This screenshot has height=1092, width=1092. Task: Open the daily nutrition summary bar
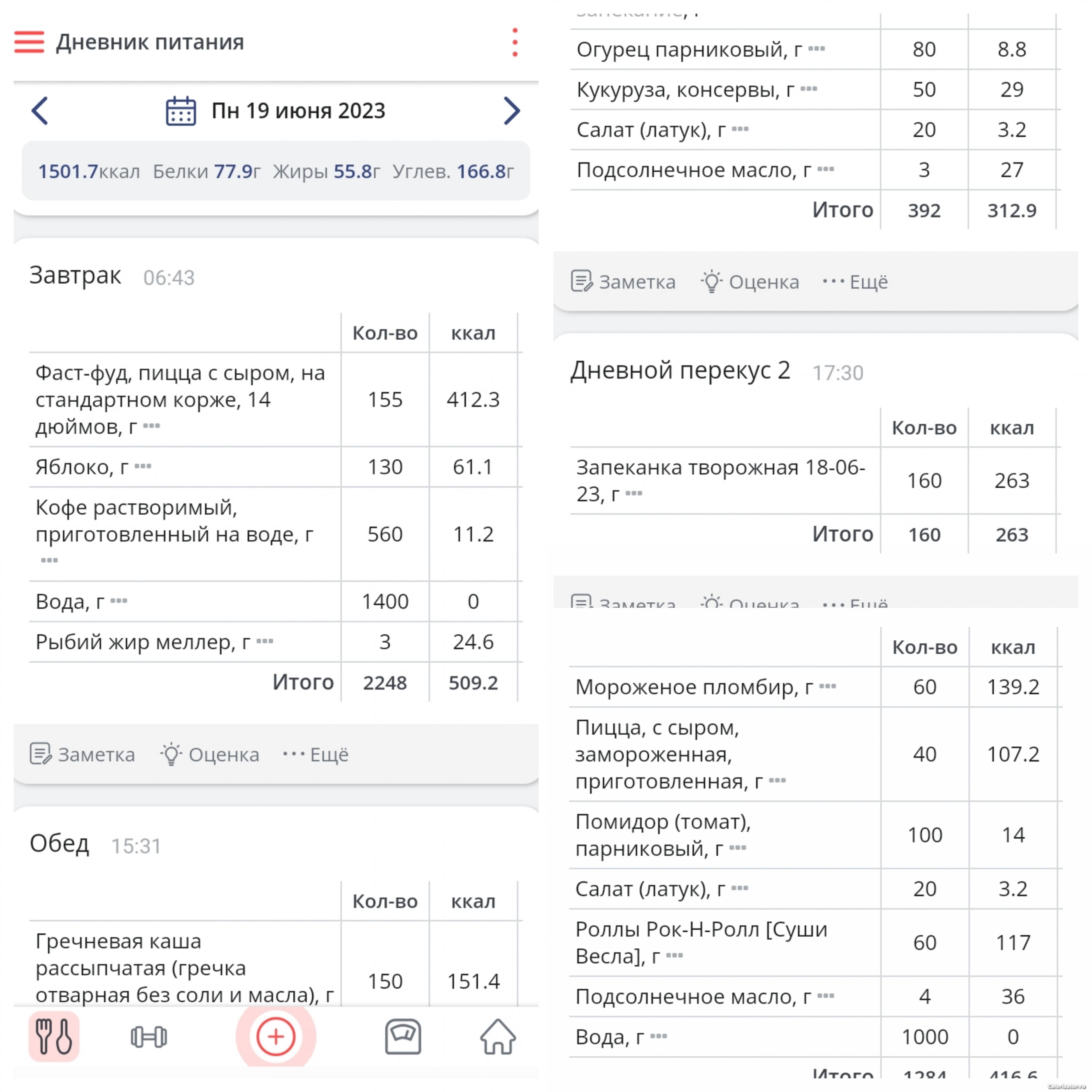(276, 171)
